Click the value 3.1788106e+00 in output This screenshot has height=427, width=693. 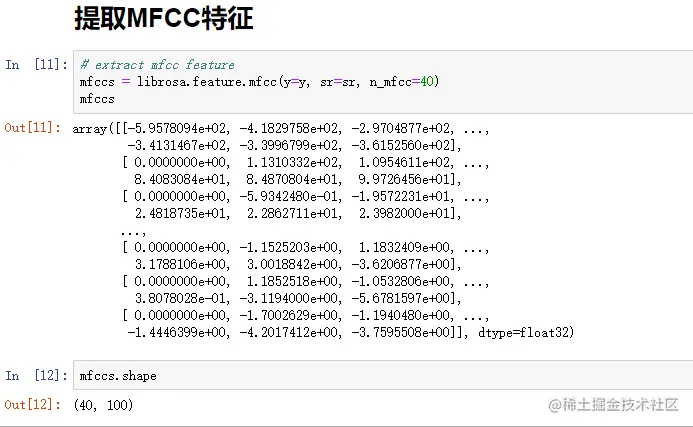(x=182, y=264)
